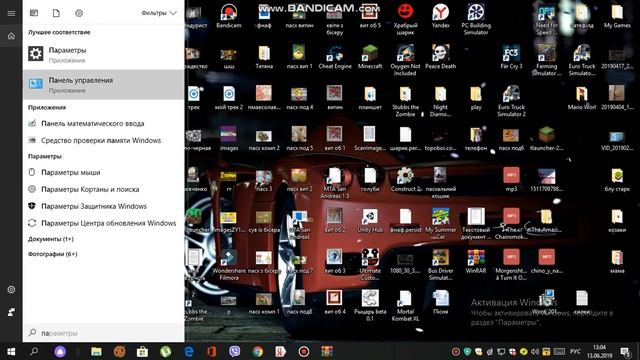Open Параметры Центра обновления Windows

click(x=103, y=223)
